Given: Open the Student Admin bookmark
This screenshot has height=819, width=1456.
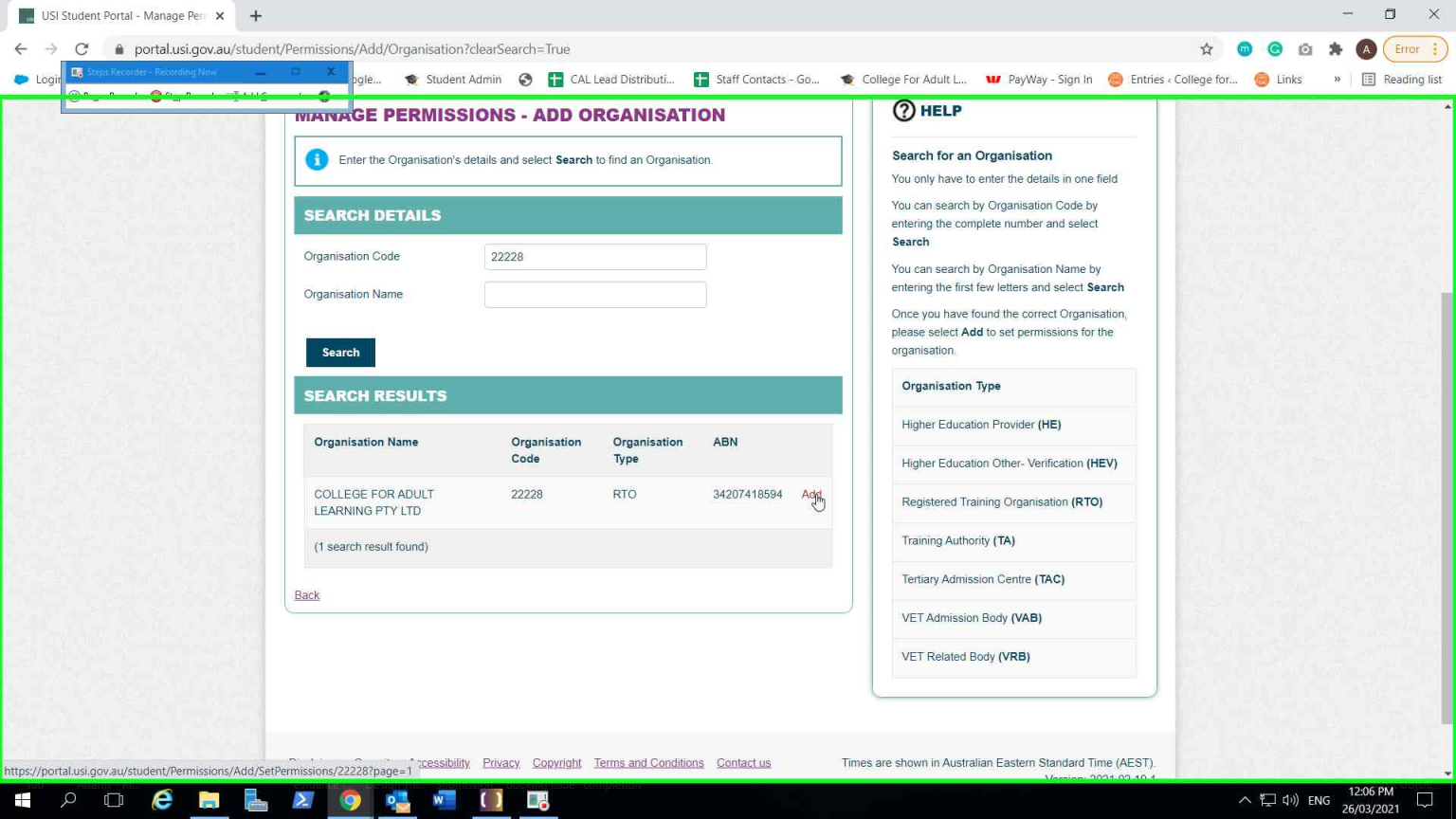Looking at the screenshot, I should 453,80.
